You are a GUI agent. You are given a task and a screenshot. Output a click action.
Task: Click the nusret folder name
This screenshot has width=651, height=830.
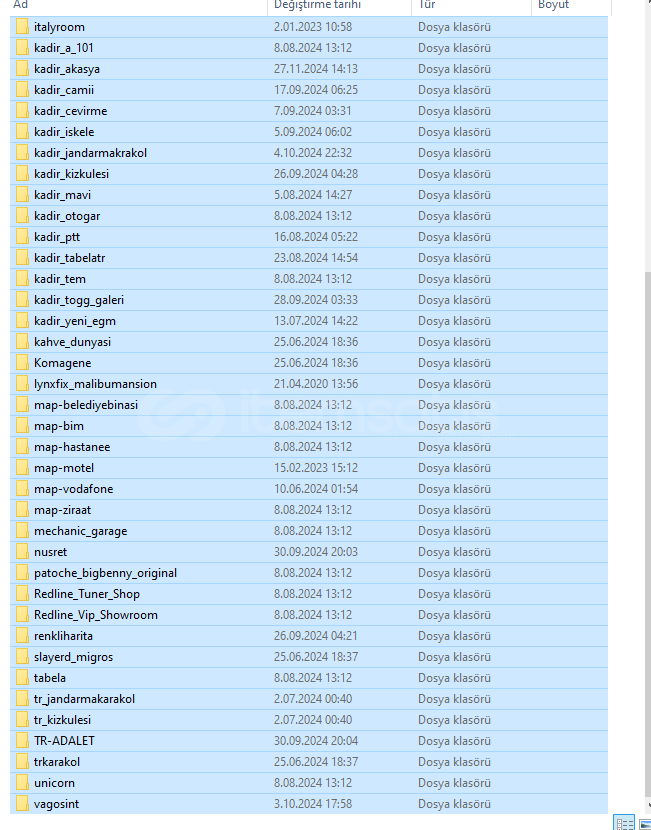point(50,552)
